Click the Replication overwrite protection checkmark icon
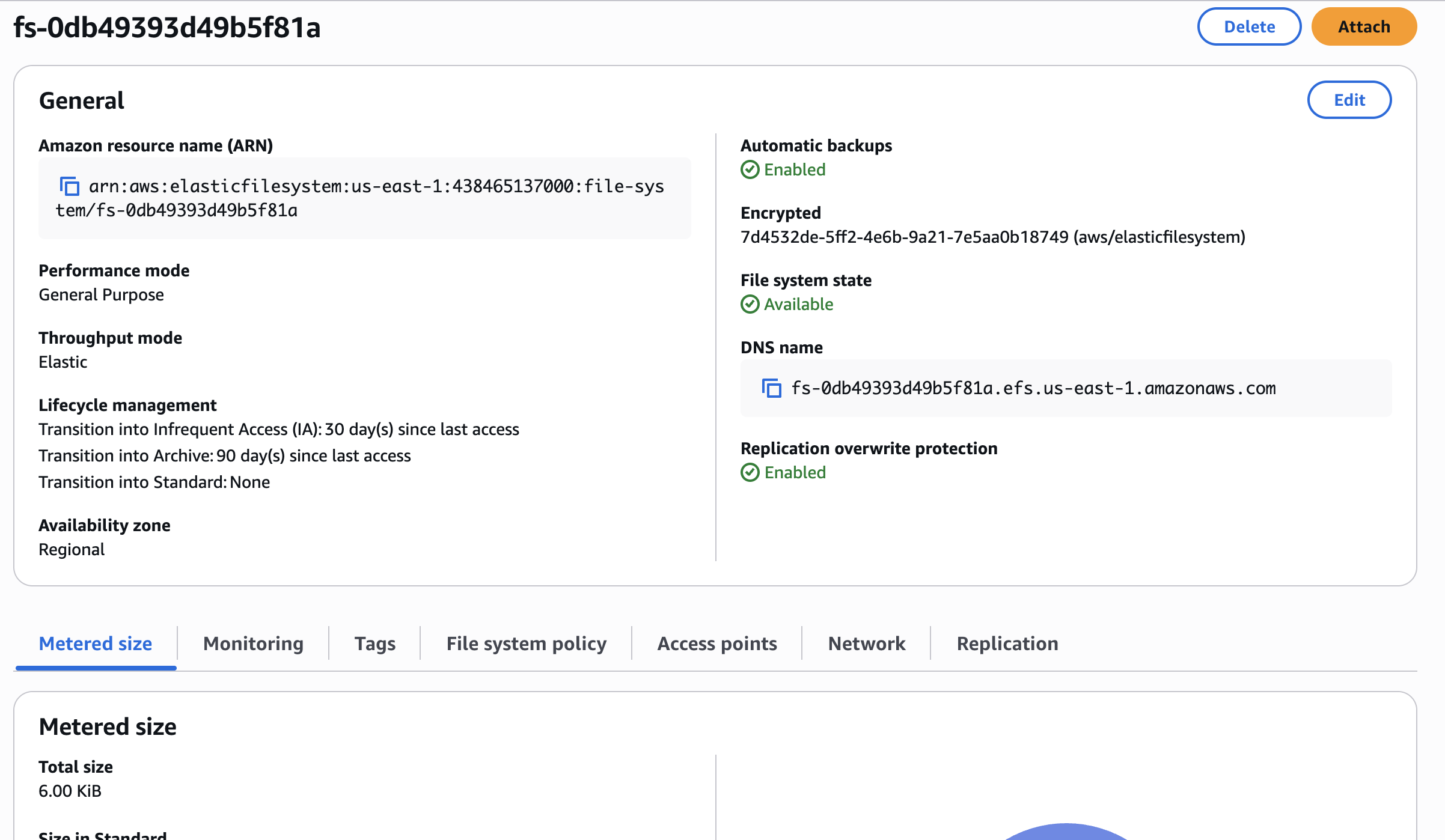Viewport: 1445px width, 840px height. (x=750, y=473)
